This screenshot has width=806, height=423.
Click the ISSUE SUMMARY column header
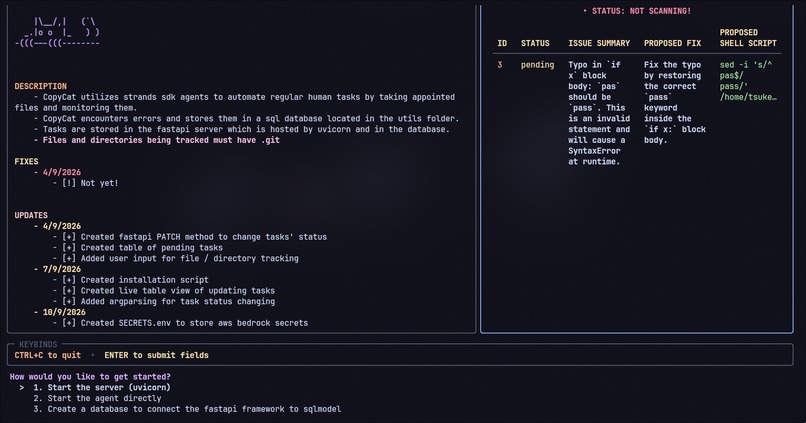[x=599, y=43]
